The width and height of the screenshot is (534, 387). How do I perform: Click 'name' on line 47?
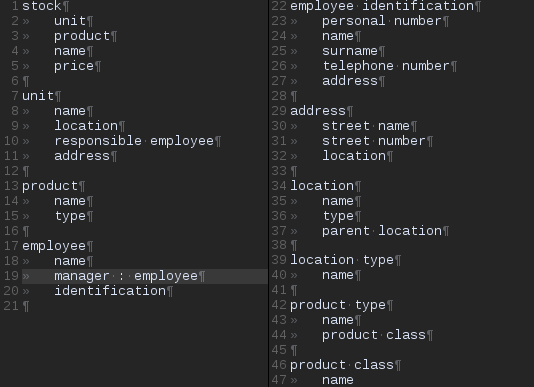click(x=338, y=380)
